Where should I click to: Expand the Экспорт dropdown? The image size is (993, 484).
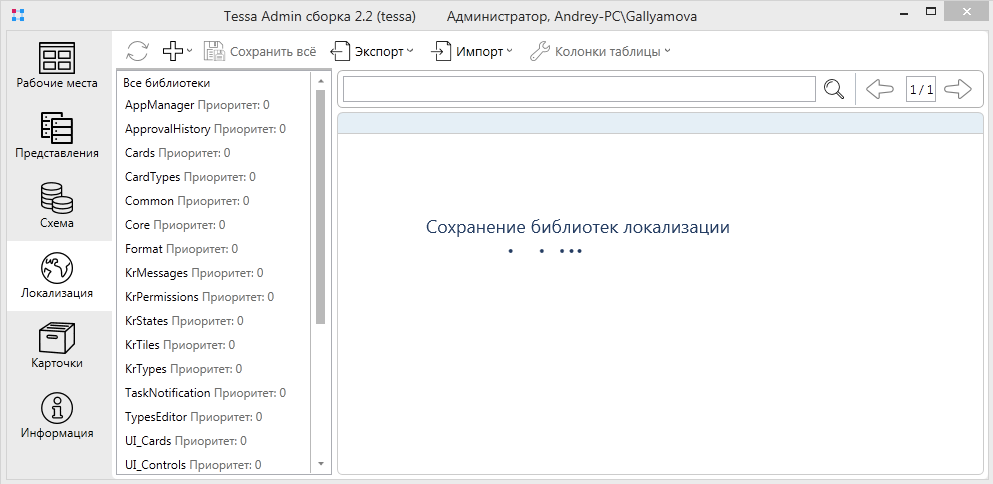tap(373, 51)
